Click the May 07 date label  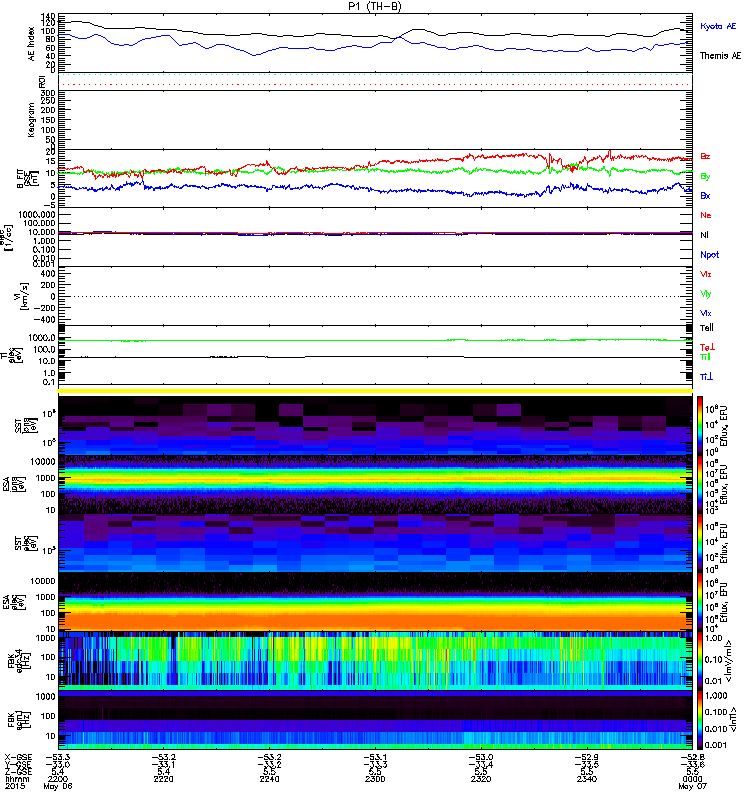coord(692,786)
